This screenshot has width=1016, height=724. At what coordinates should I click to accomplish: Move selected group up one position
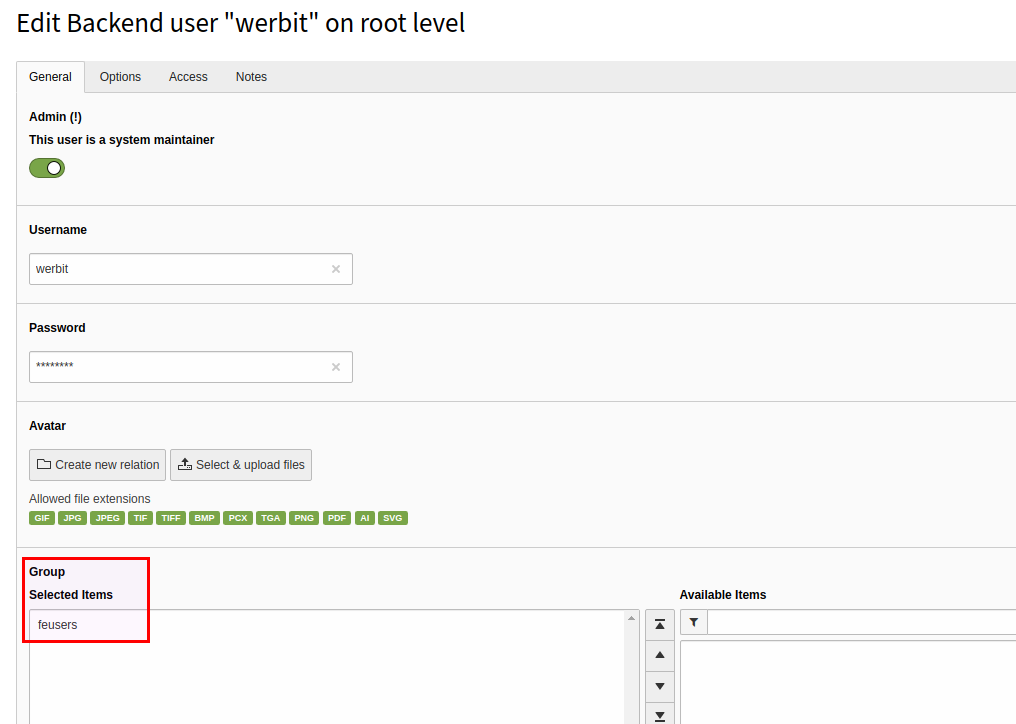pos(660,656)
